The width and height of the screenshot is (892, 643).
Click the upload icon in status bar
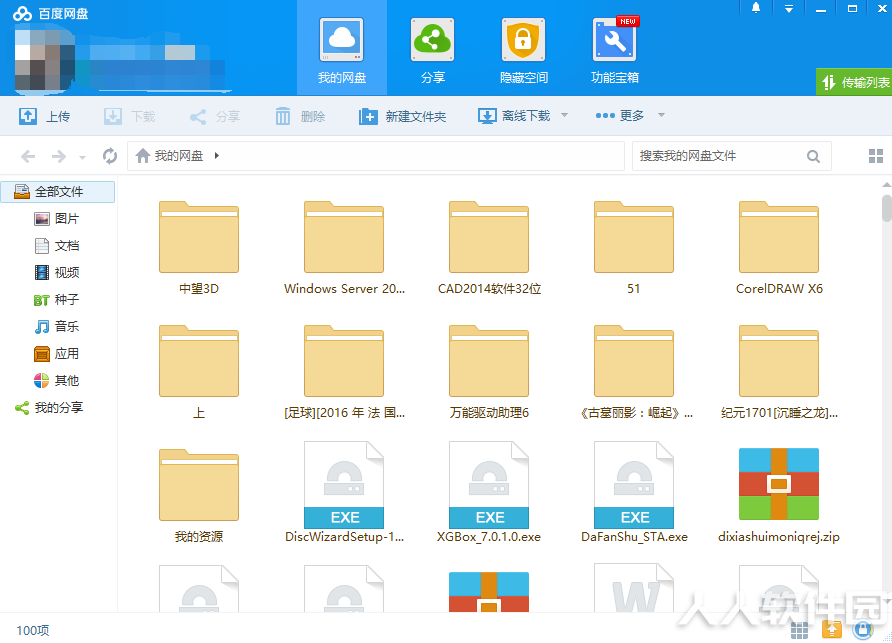tap(832, 629)
